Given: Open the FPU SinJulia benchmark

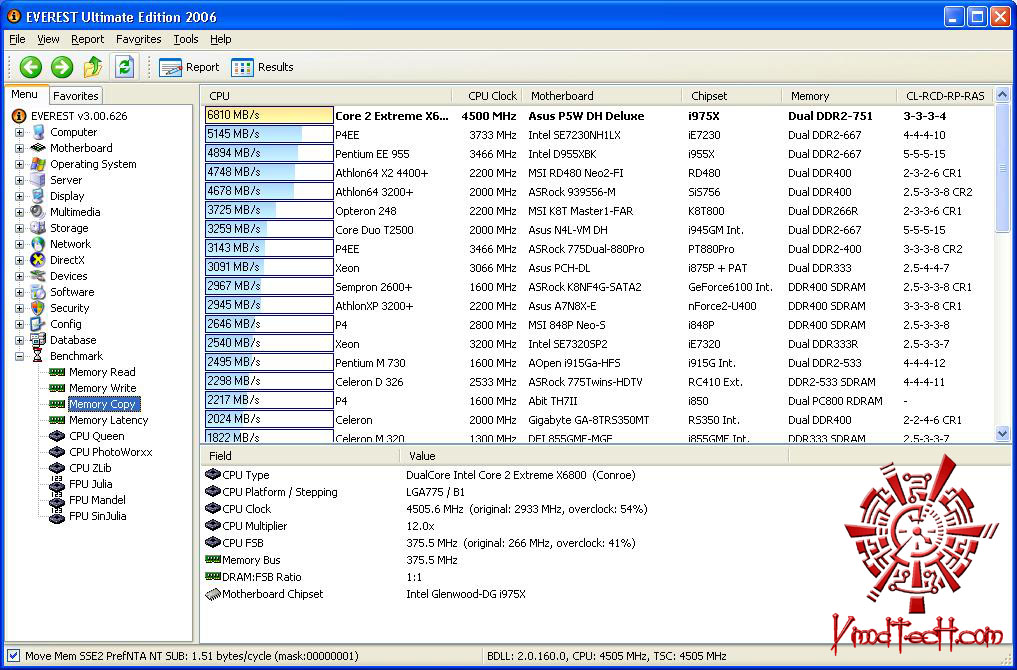Looking at the screenshot, I should tap(97, 516).
